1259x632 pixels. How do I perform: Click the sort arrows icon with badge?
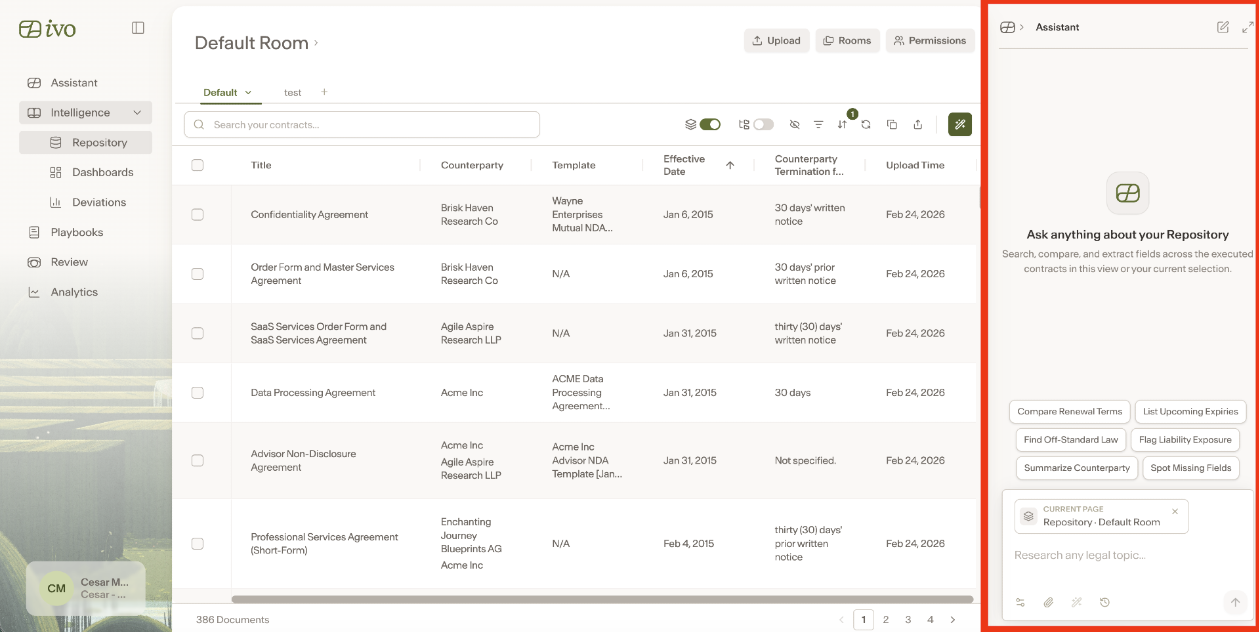(x=842, y=125)
